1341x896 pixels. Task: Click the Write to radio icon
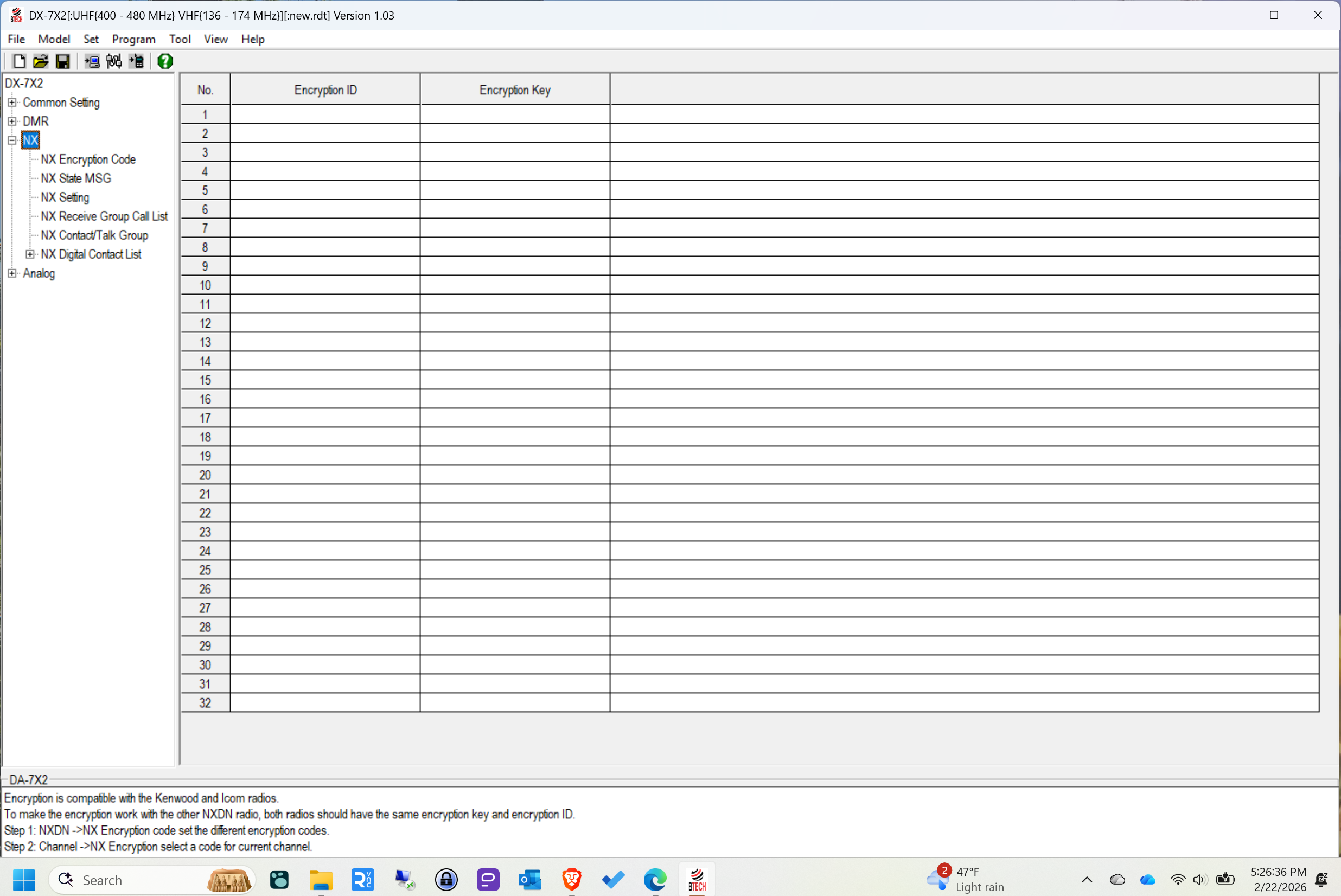(136, 61)
